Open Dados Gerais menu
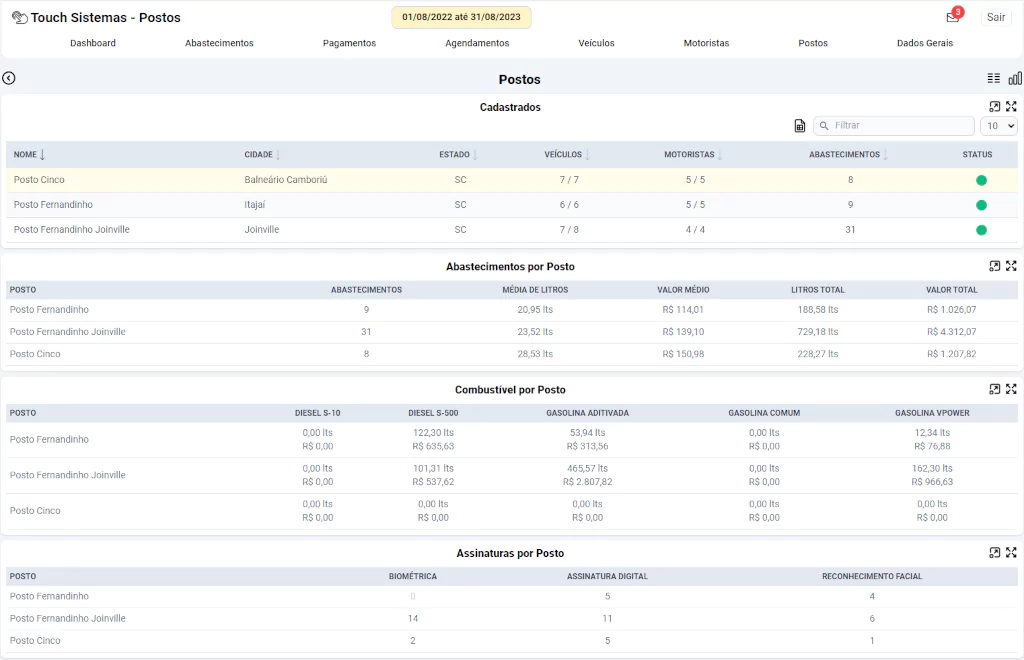Image resolution: width=1024 pixels, height=660 pixels. [x=925, y=43]
